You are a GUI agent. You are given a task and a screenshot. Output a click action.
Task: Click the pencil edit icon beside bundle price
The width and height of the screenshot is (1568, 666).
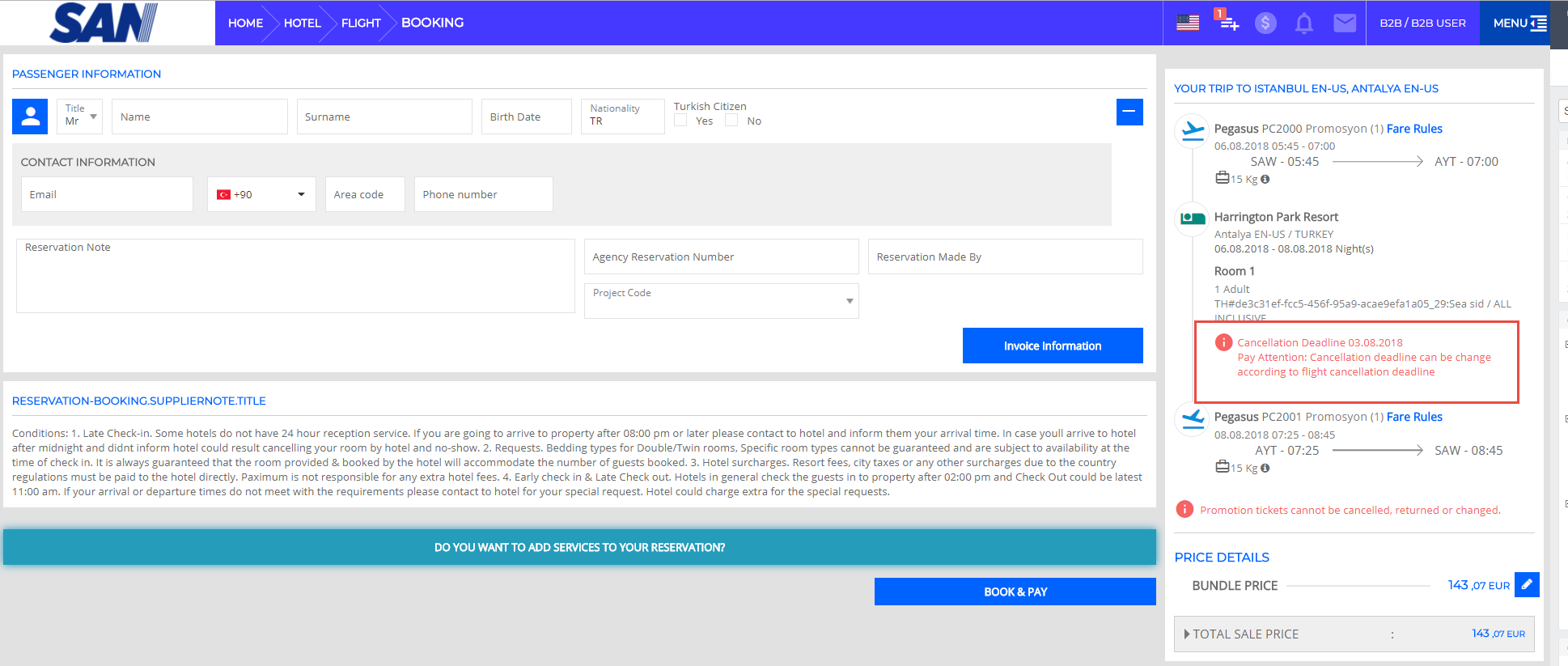(1526, 584)
